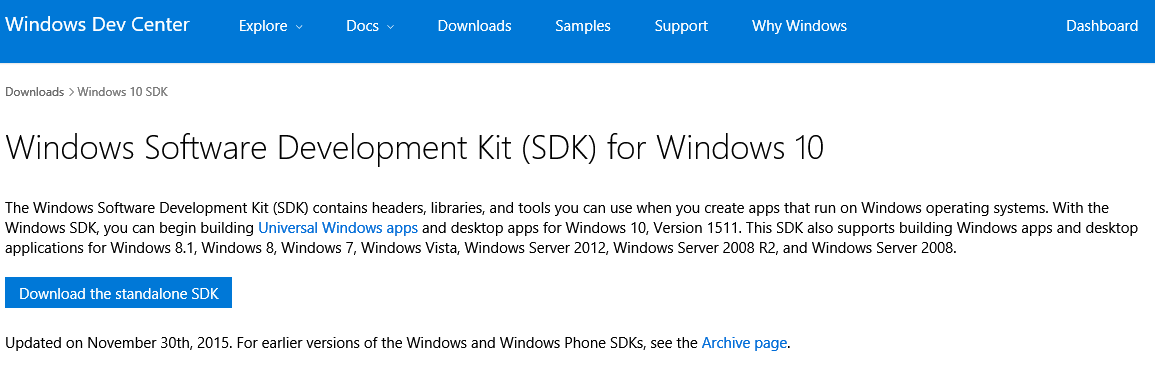Follow the Universal Windows apps link

pos(338,227)
